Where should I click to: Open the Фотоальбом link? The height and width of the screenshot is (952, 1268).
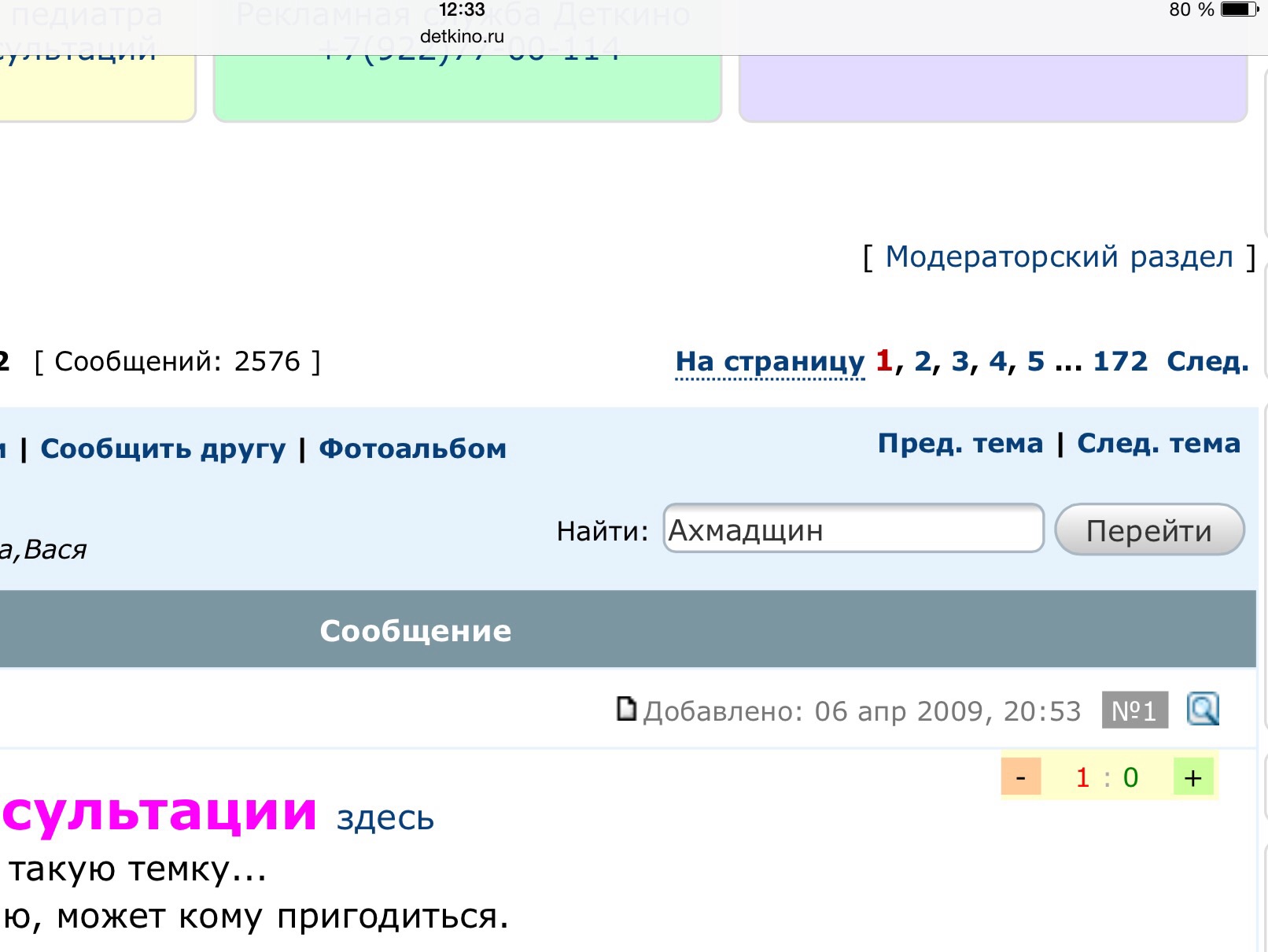coord(412,448)
